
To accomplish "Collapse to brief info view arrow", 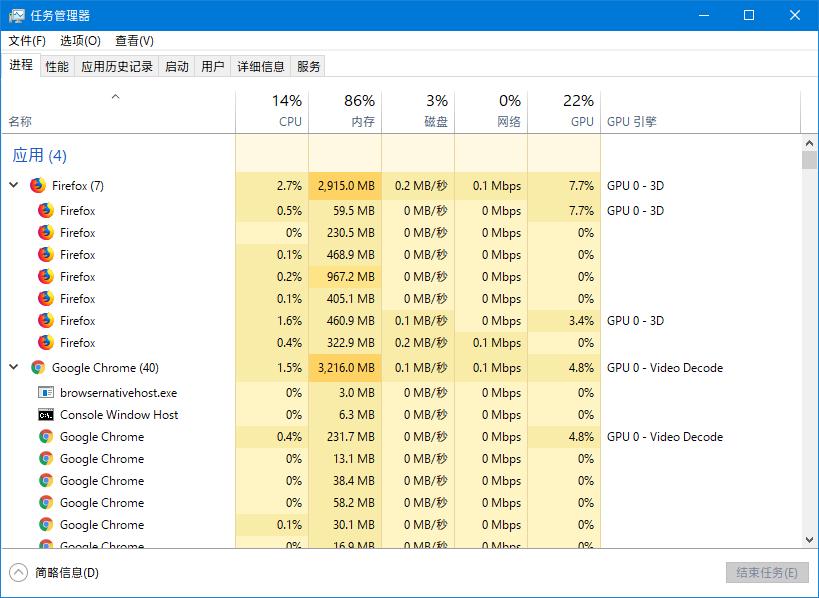I will point(18,573).
